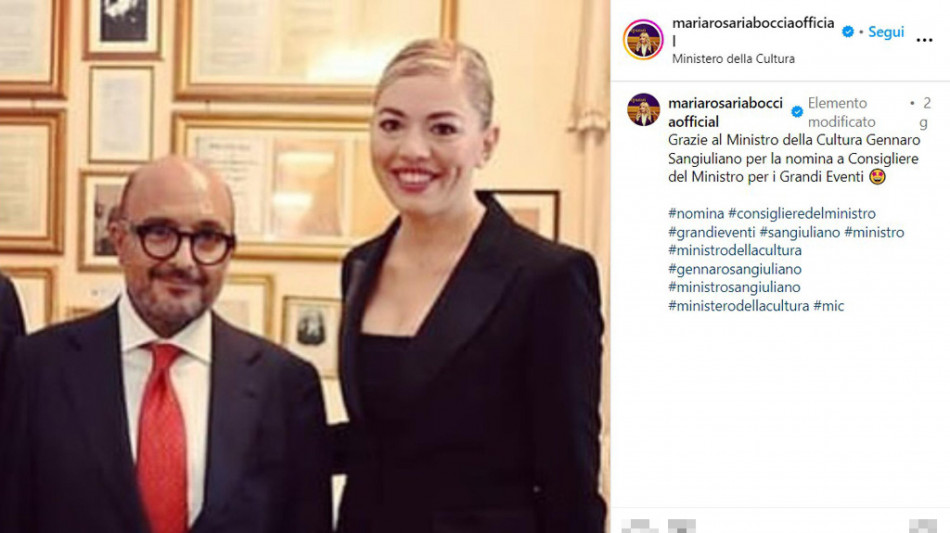
Task: Click the header profile avatar with story ring
Action: 643,40
